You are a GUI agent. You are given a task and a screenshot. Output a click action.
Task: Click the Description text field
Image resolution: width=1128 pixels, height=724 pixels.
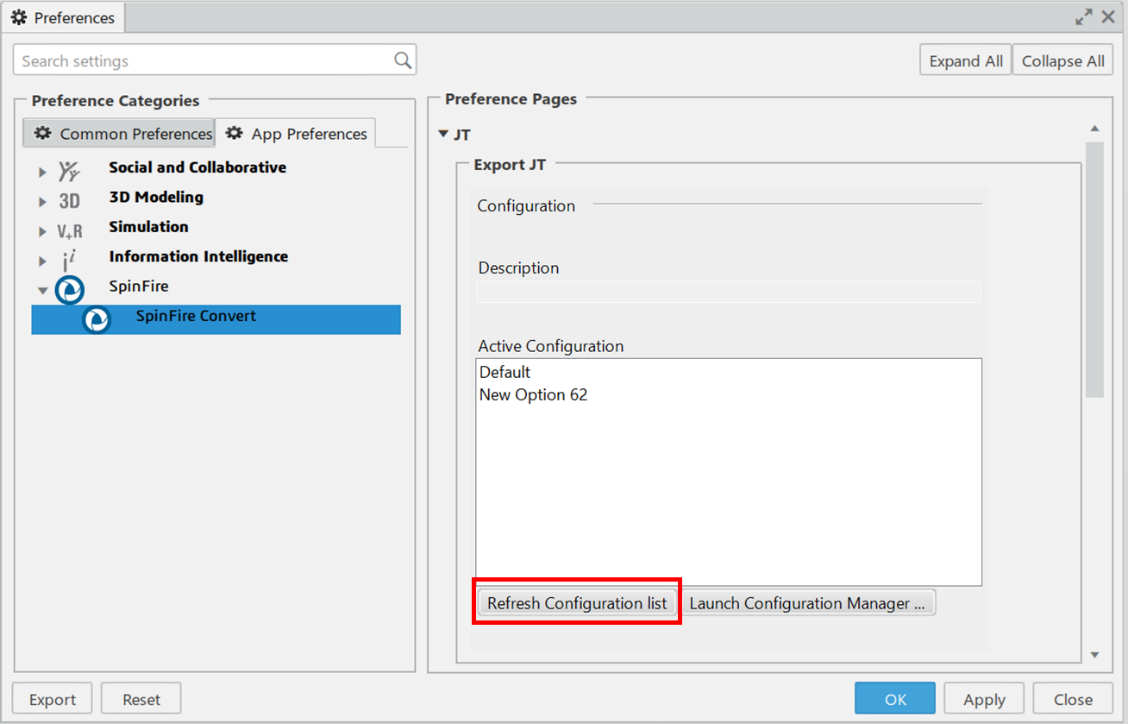click(728, 291)
